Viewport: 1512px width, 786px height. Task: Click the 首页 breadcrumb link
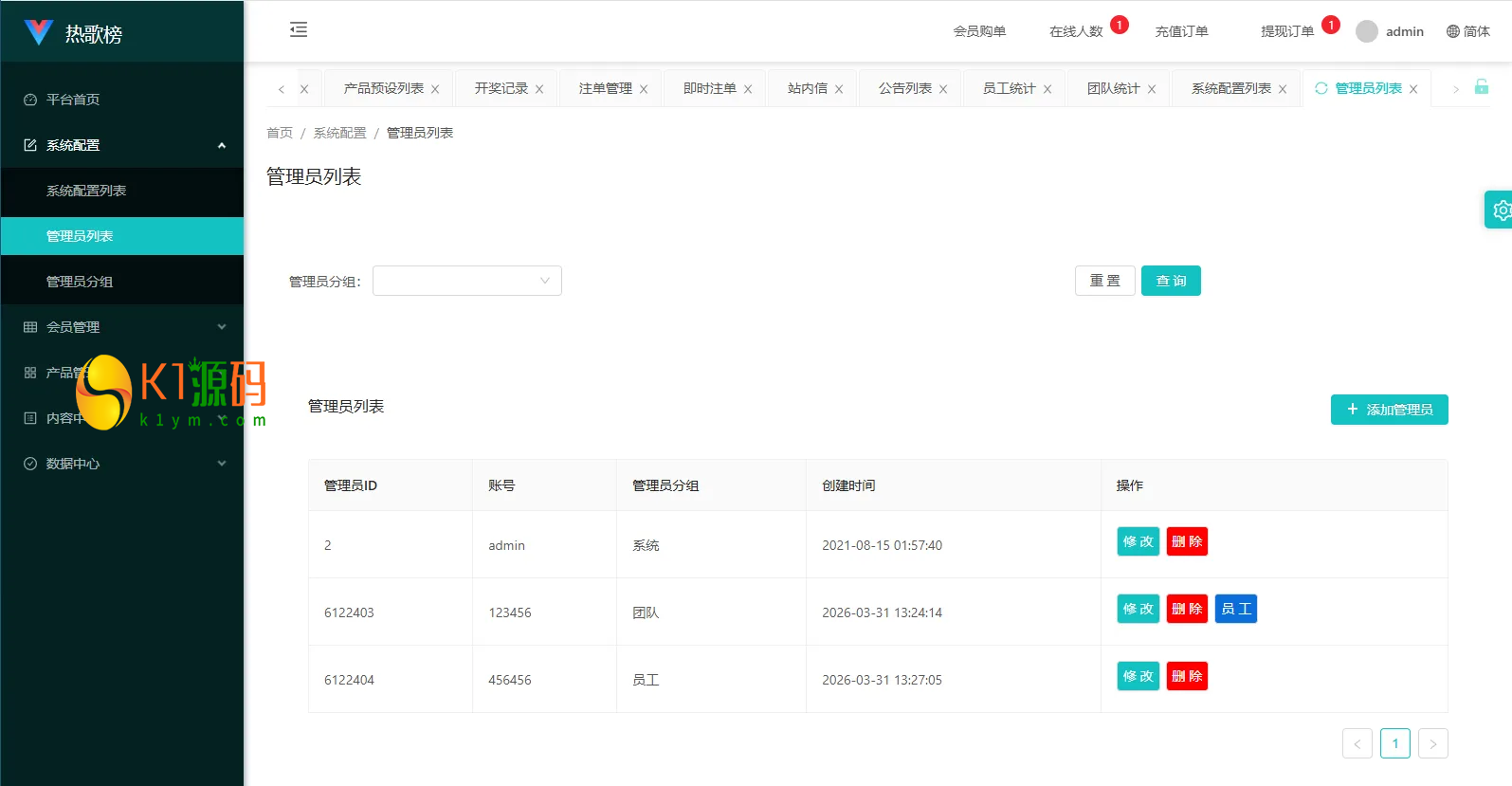(x=280, y=133)
